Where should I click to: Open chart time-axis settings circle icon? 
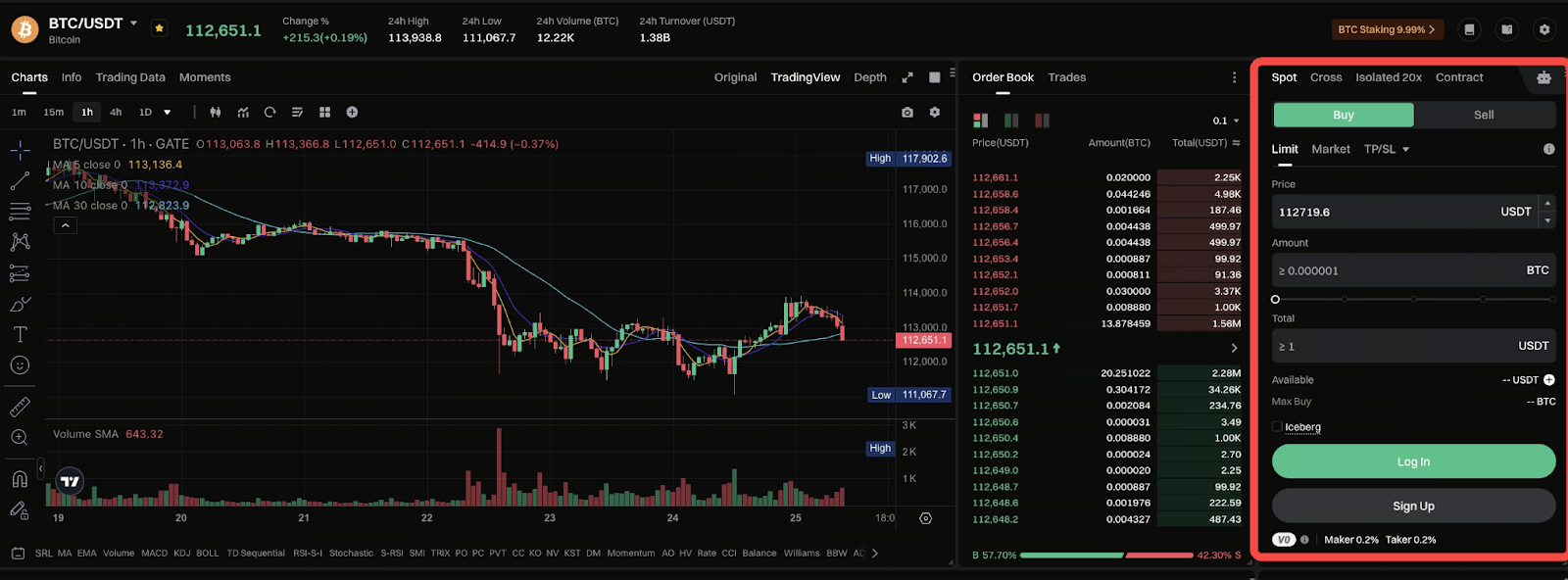(x=925, y=518)
